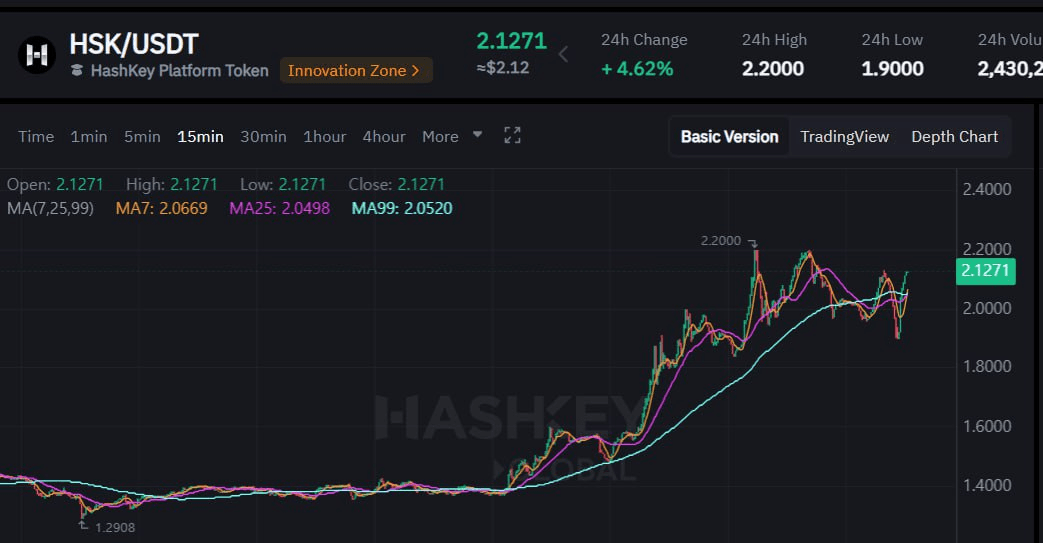Switch chart to 1hour interval
The image size is (1043, 543).
pos(324,136)
